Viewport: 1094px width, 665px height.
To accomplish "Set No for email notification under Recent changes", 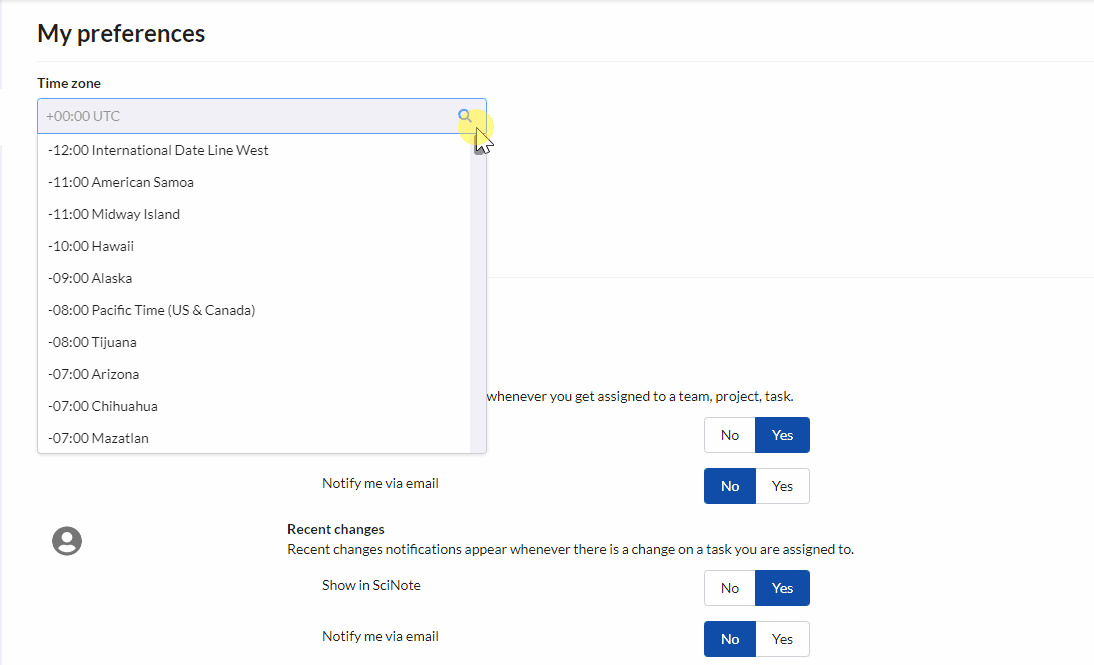I will (x=730, y=639).
